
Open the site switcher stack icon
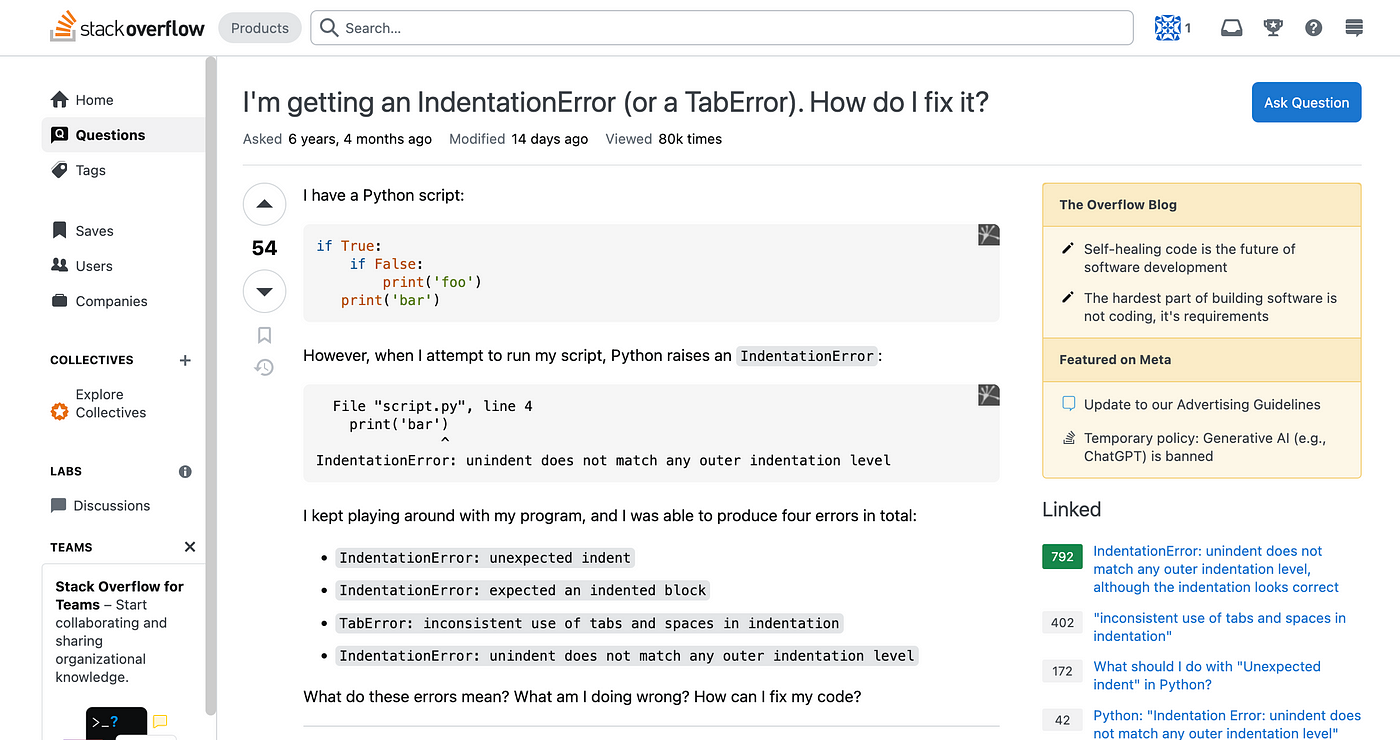[1354, 28]
